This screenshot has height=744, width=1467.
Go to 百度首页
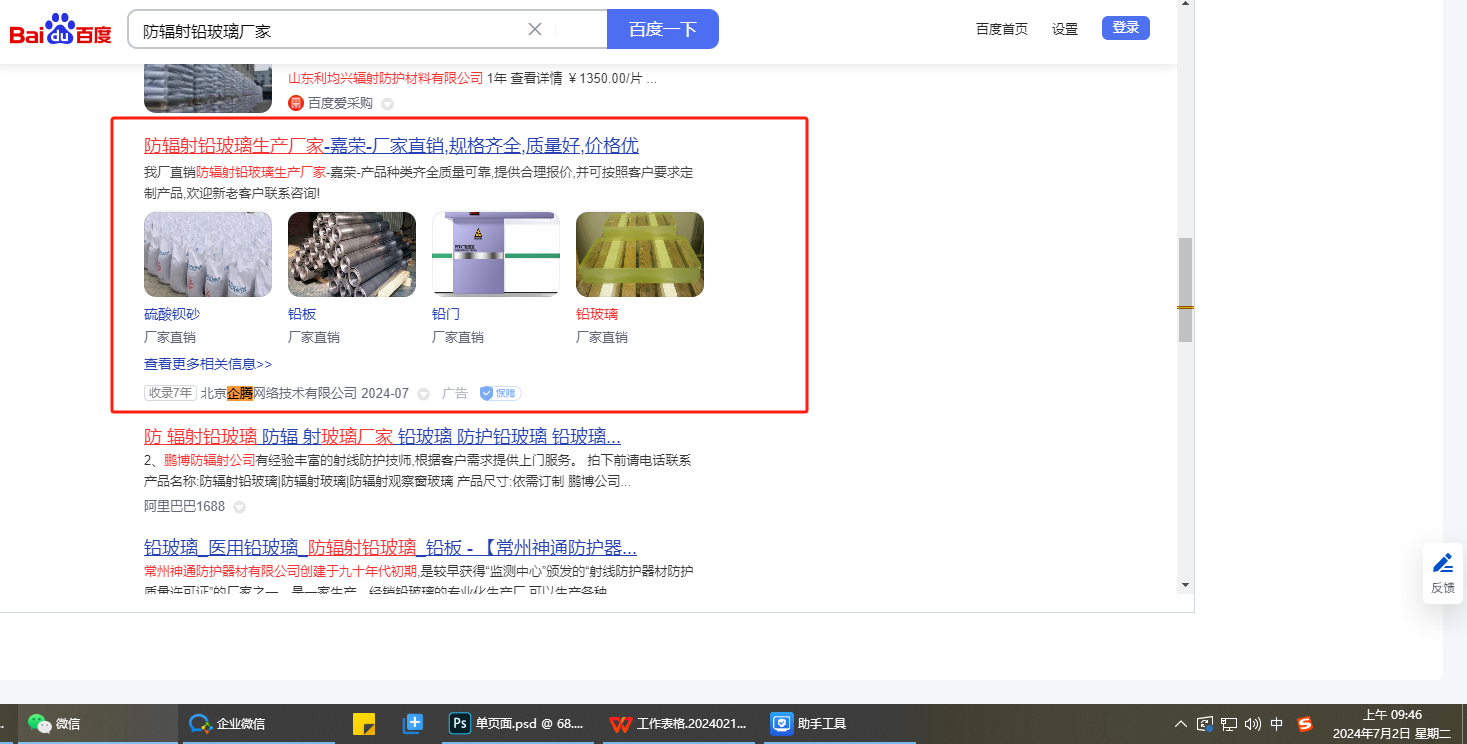click(1002, 29)
